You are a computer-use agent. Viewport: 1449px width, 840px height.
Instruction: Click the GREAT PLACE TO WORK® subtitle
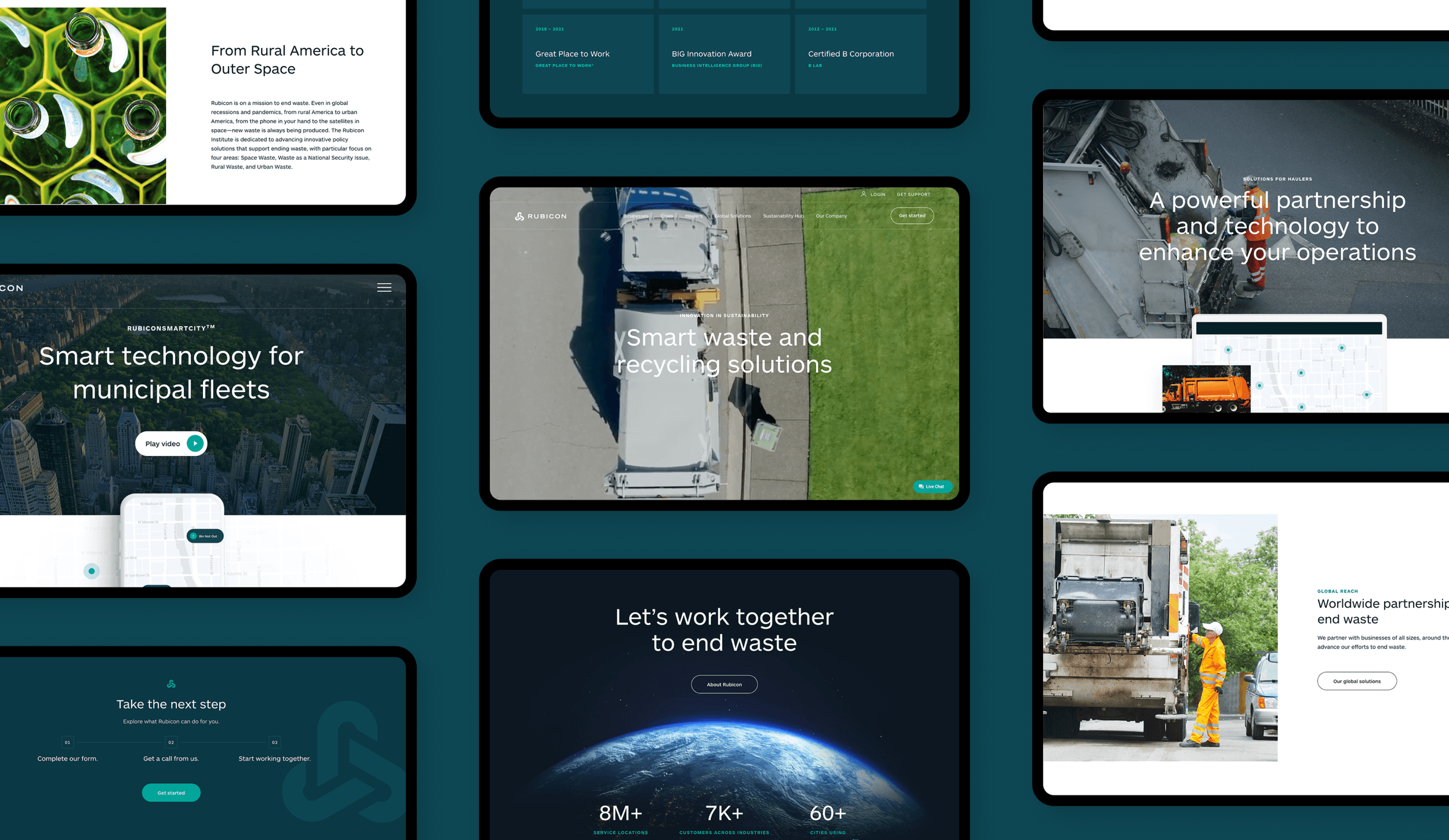point(565,65)
